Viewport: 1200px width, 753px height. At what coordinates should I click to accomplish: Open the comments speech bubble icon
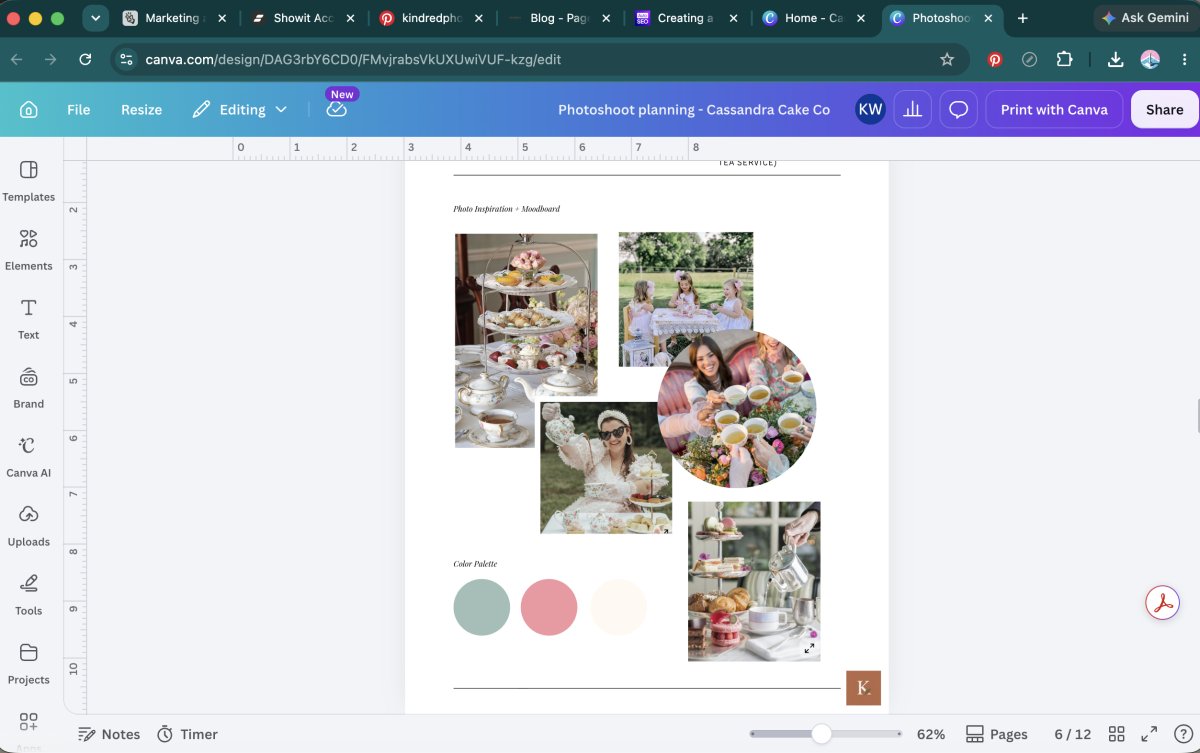958,109
